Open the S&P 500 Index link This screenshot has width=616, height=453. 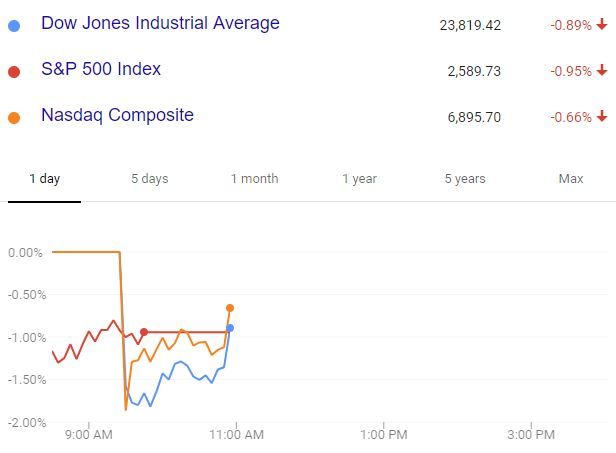tap(101, 69)
